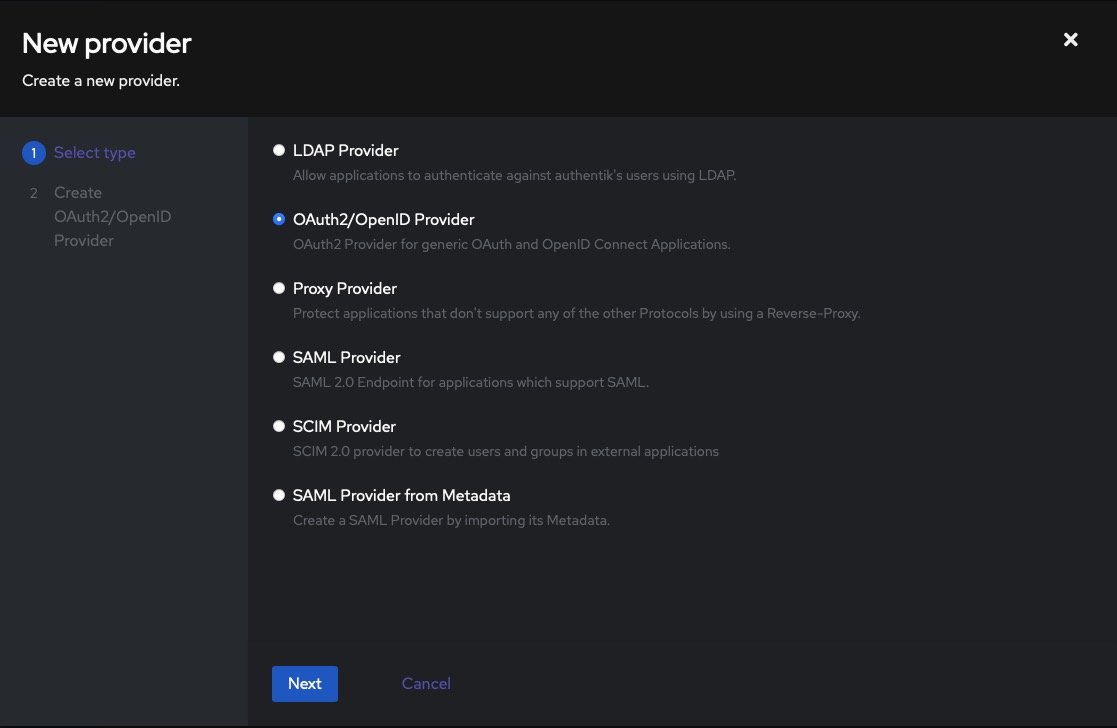
Task: Click the Next button
Action: point(304,683)
